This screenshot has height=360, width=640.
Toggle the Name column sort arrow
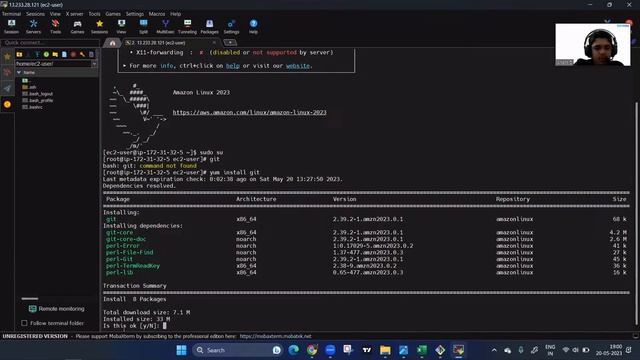point(19,72)
